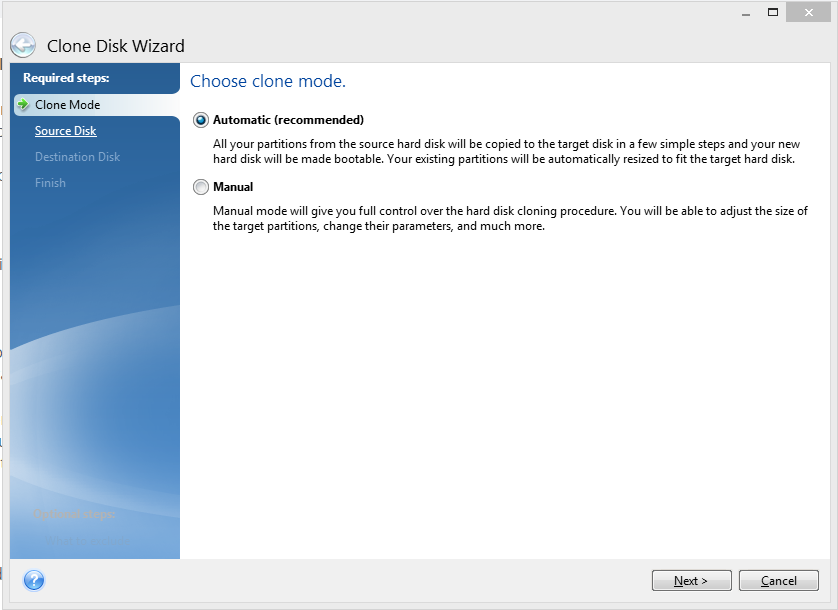Click the maximize window icon
Viewport: 838px width, 610px height.
(x=773, y=12)
